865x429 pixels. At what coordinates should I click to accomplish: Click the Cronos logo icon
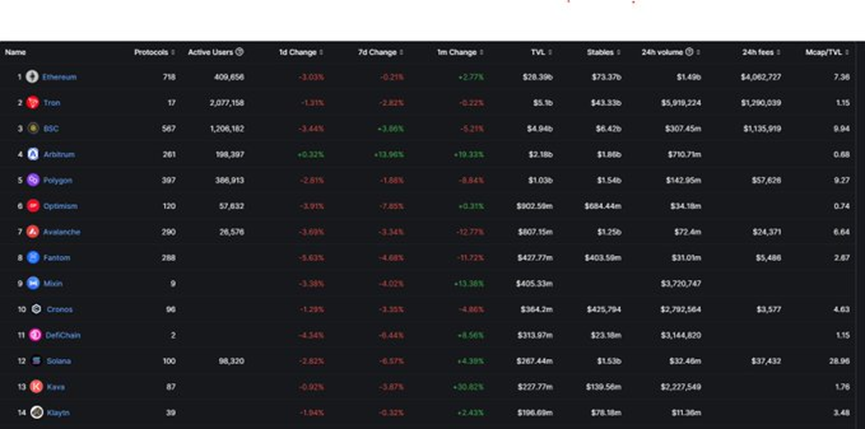(37, 309)
